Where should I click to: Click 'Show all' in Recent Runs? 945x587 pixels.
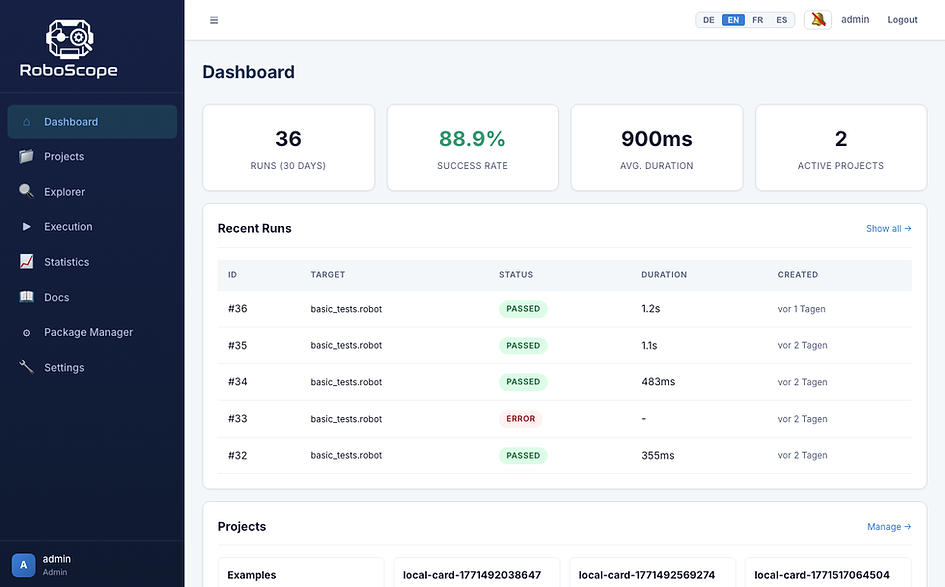pyautogui.click(x=888, y=228)
